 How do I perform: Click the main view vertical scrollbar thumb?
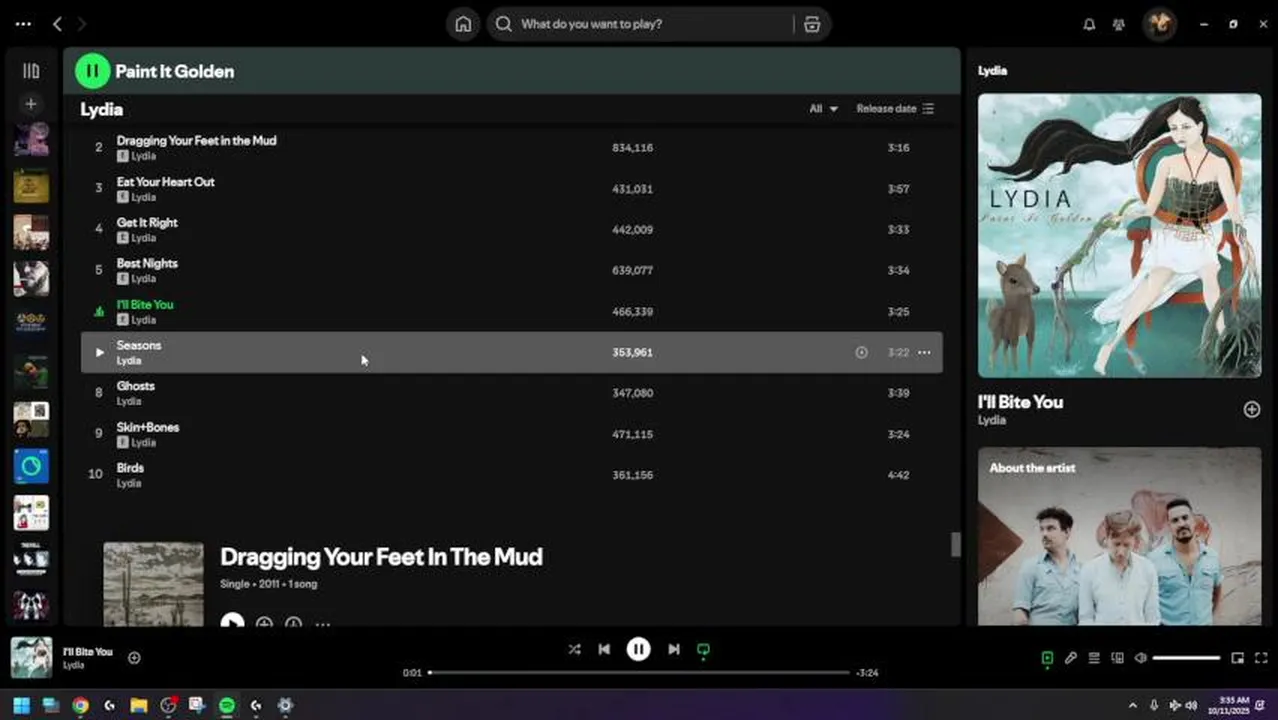(x=955, y=544)
